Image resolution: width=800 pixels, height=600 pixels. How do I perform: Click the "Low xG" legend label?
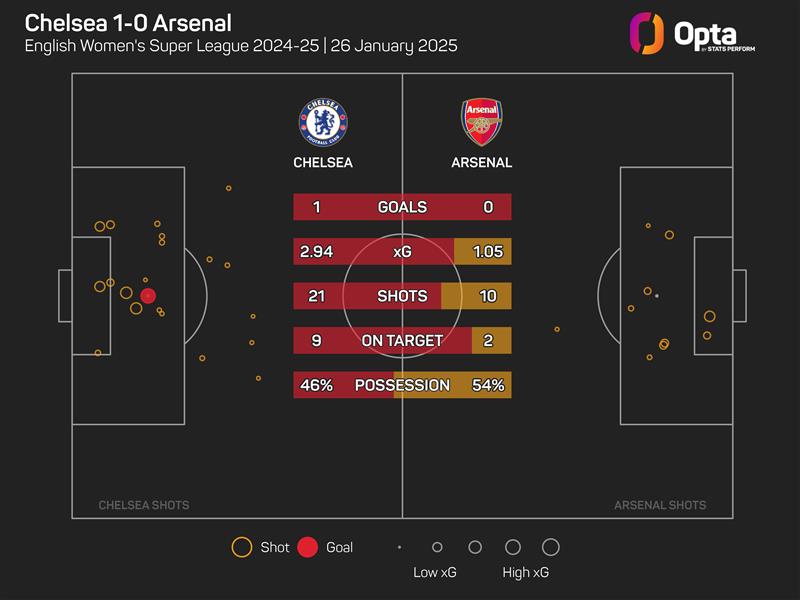point(436,573)
